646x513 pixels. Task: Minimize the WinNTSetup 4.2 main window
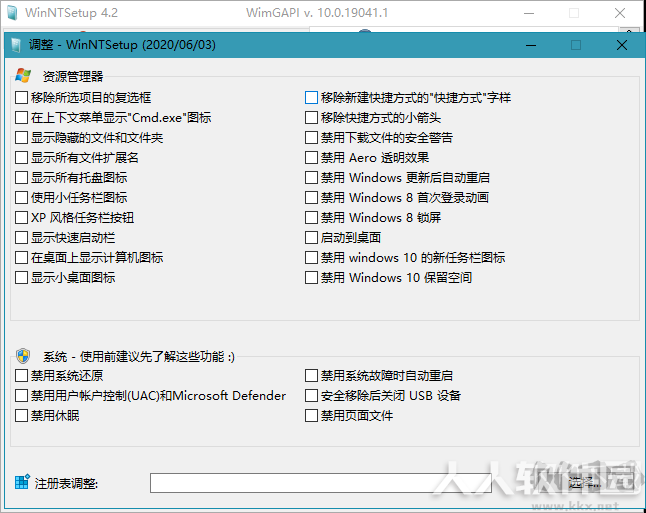click(x=529, y=13)
